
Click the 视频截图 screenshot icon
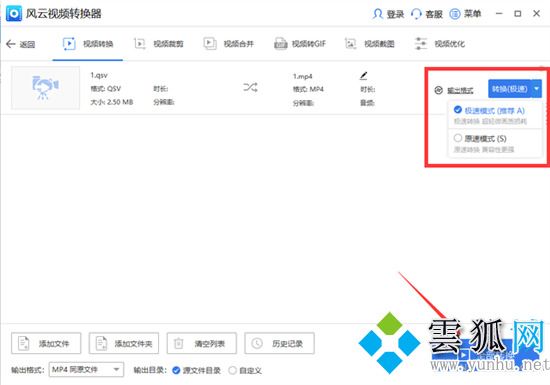coord(350,44)
